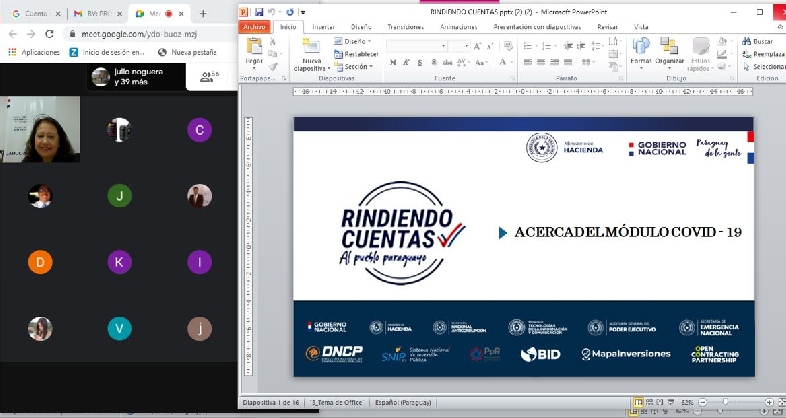Undo the last action in PowerPoint
Viewport: 786px width, 418px height.
(272, 12)
